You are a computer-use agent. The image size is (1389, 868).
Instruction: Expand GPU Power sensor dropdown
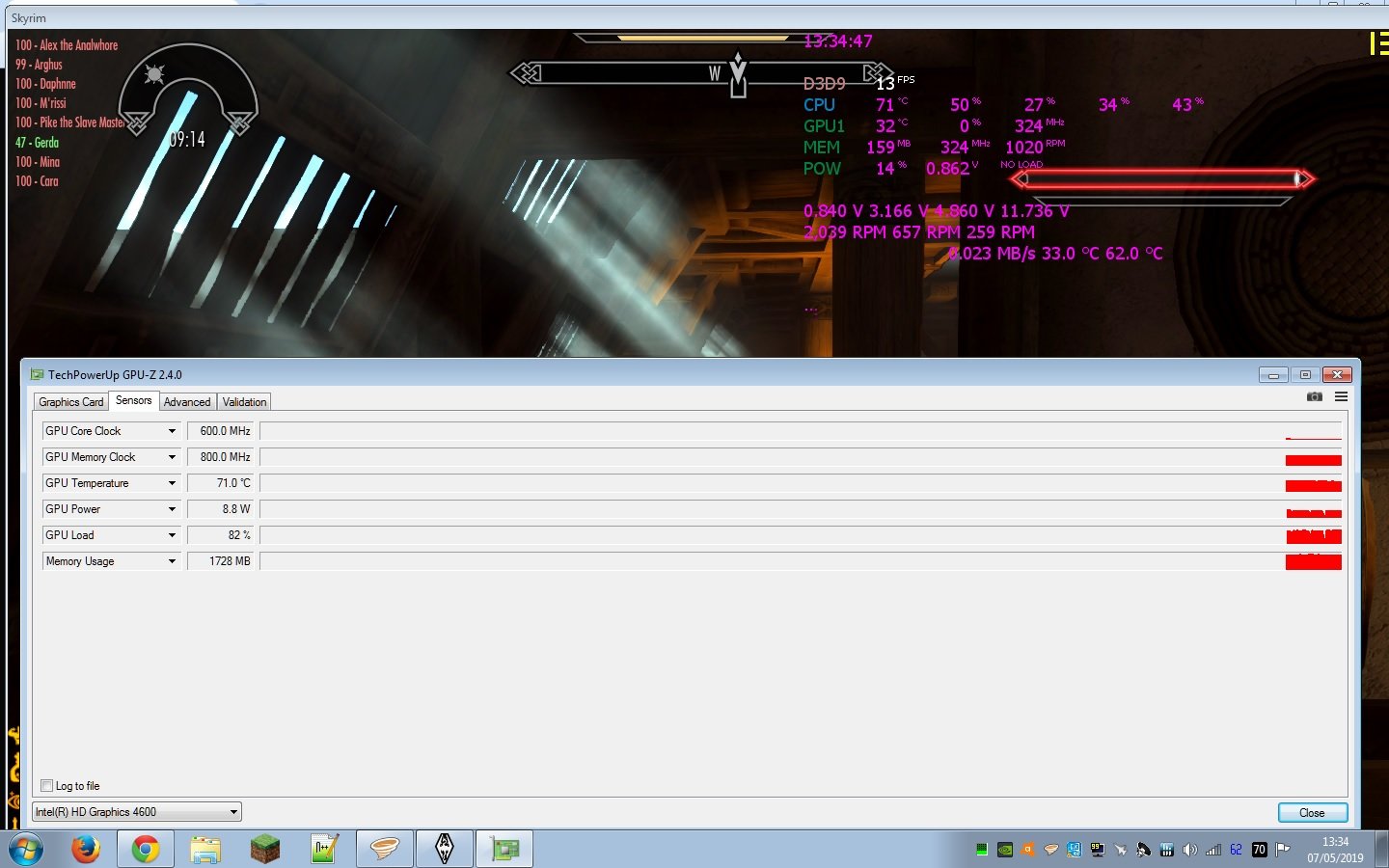pyautogui.click(x=173, y=509)
